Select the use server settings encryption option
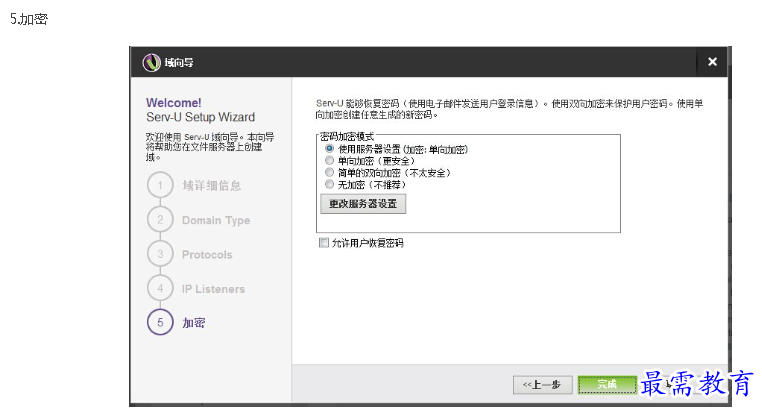The image size is (762, 415). (x=329, y=149)
